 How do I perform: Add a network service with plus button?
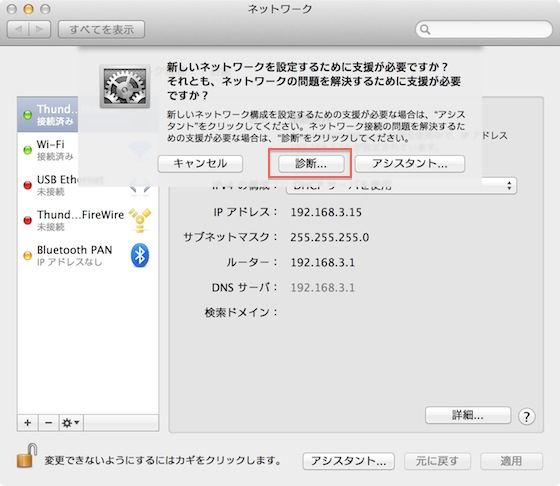coord(28,423)
